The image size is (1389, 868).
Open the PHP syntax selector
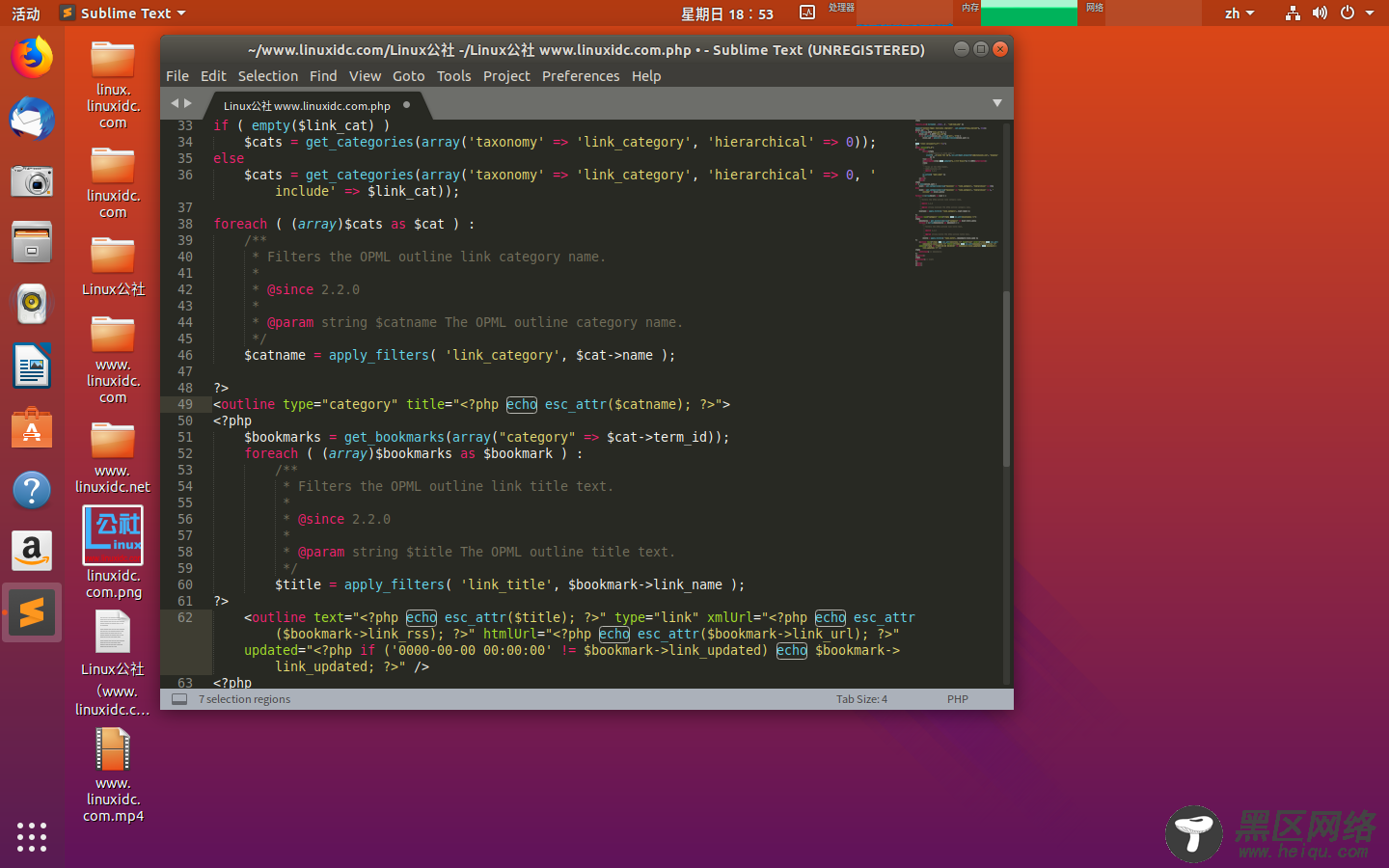click(x=958, y=699)
